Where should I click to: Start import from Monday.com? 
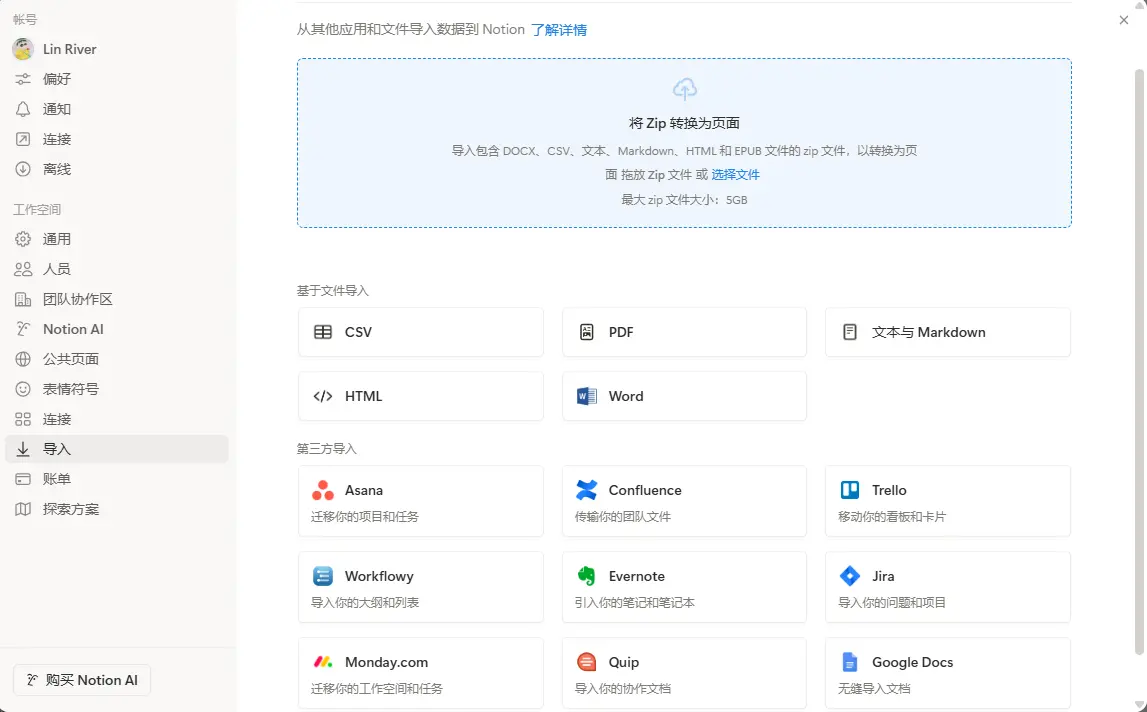point(421,673)
